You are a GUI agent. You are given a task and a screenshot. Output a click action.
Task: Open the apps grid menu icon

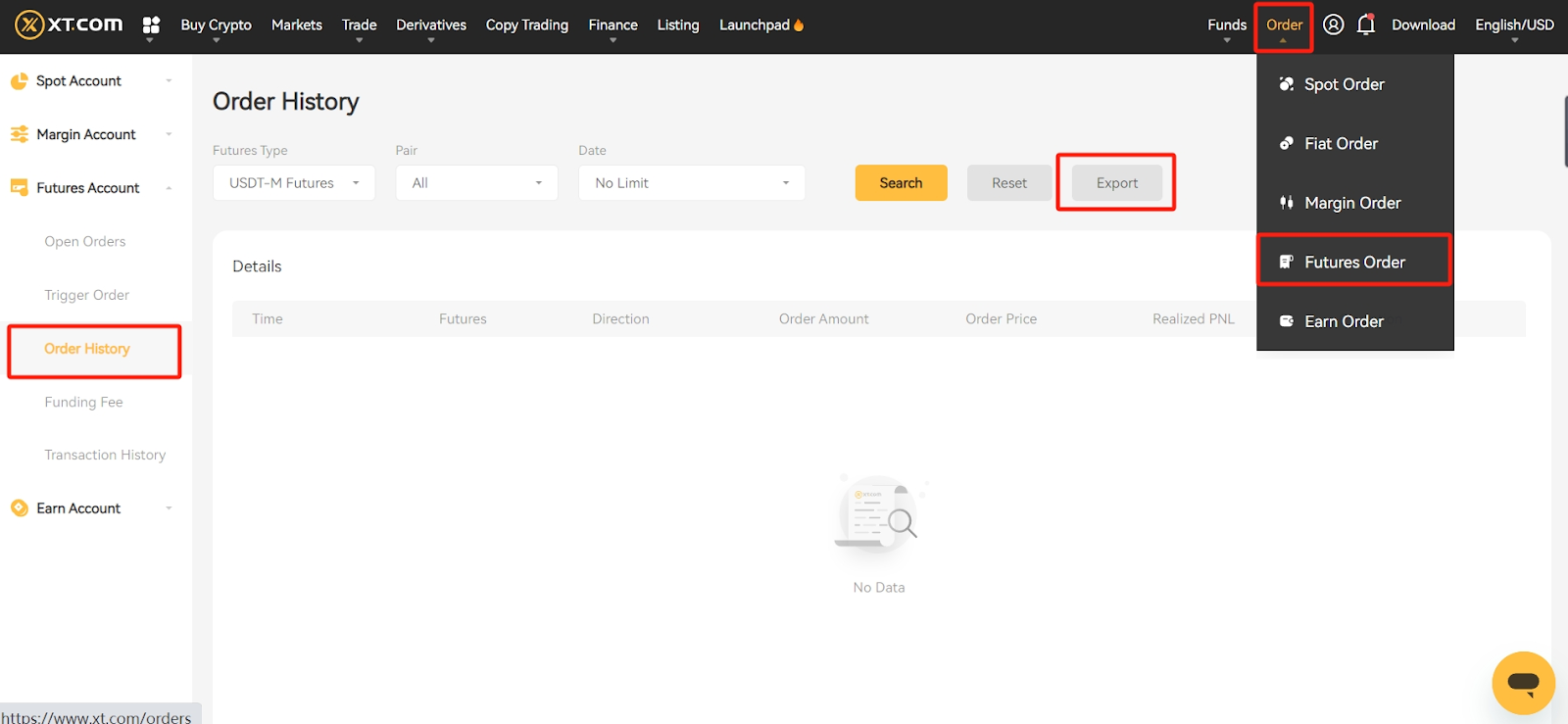click(x=151, y=24)
